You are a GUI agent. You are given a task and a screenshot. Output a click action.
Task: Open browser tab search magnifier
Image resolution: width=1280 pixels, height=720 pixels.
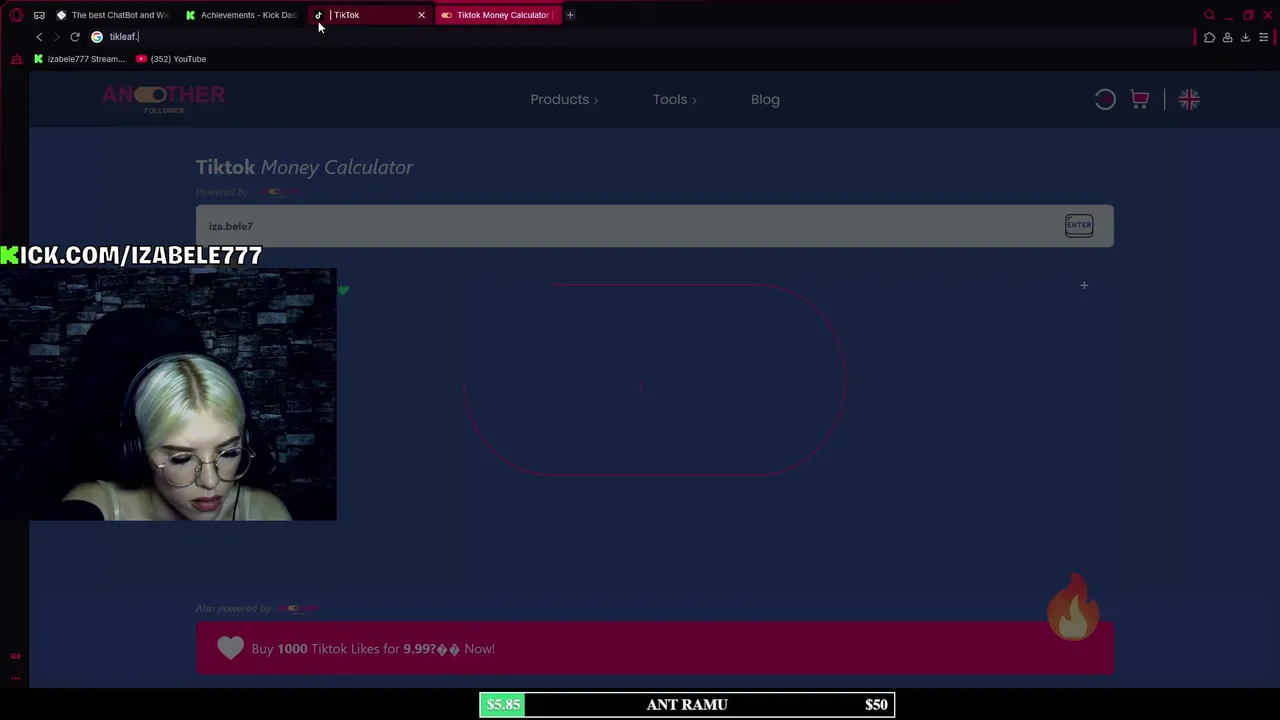[x=1209, y=15]
